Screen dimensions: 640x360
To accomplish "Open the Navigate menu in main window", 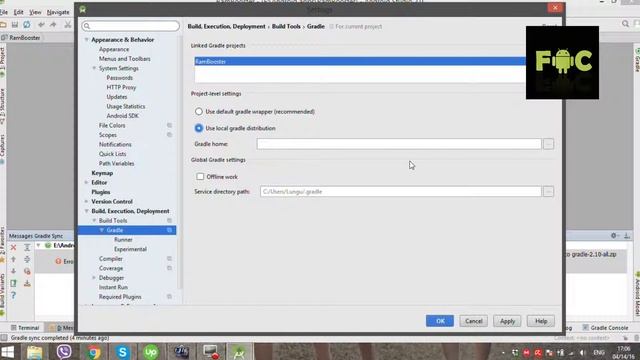I will (x=58, y=12).
